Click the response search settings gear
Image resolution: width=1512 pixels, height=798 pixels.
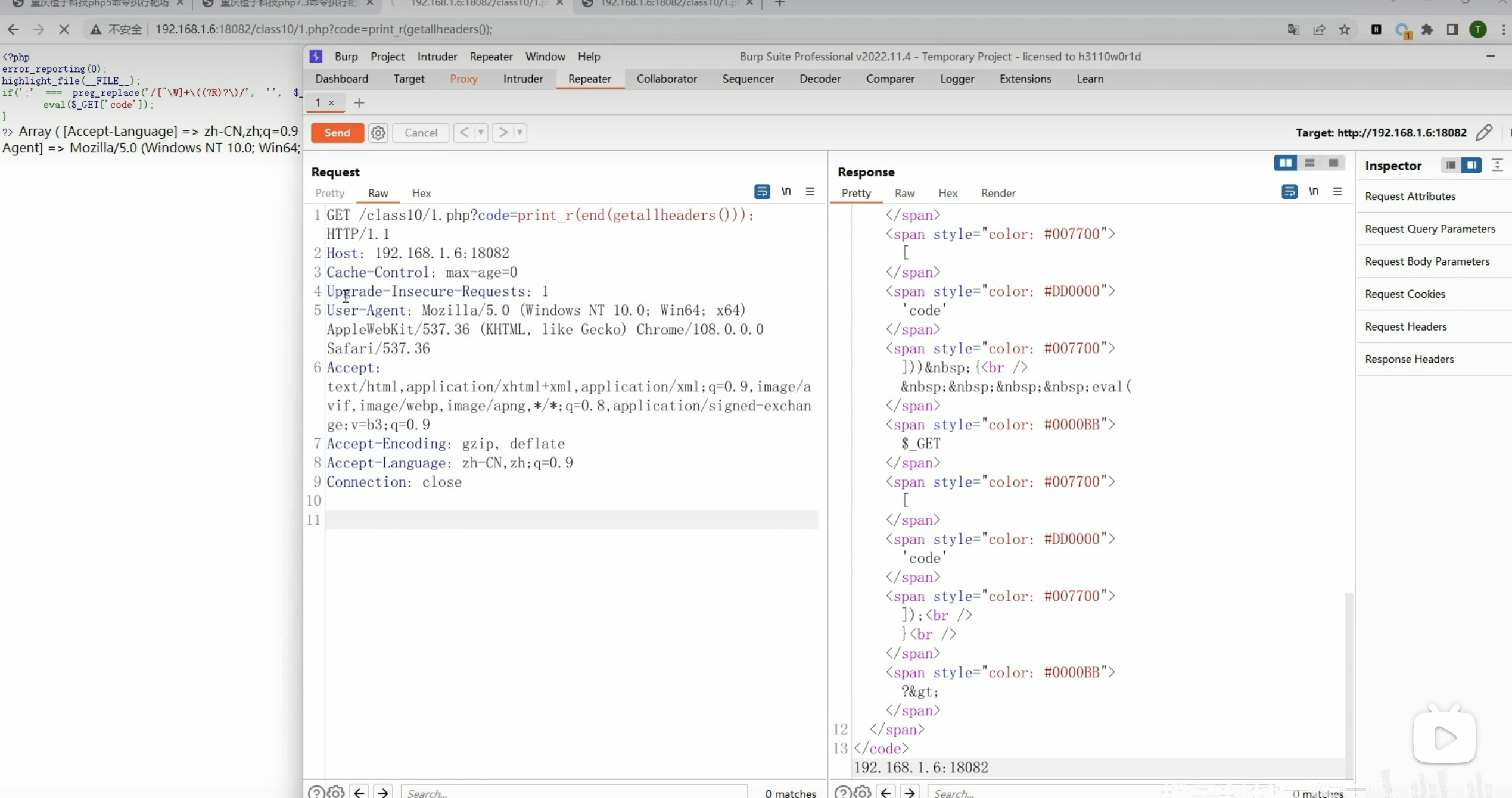tap(862, 792)
